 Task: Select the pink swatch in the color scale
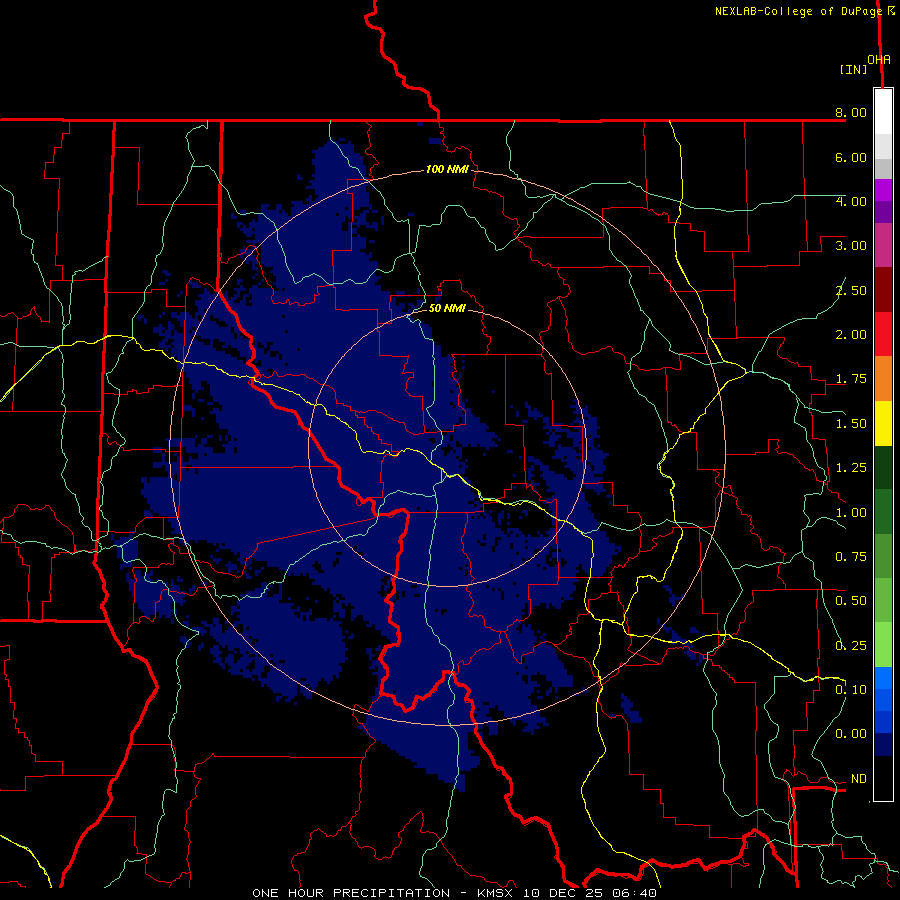click(x=883, y=246)
